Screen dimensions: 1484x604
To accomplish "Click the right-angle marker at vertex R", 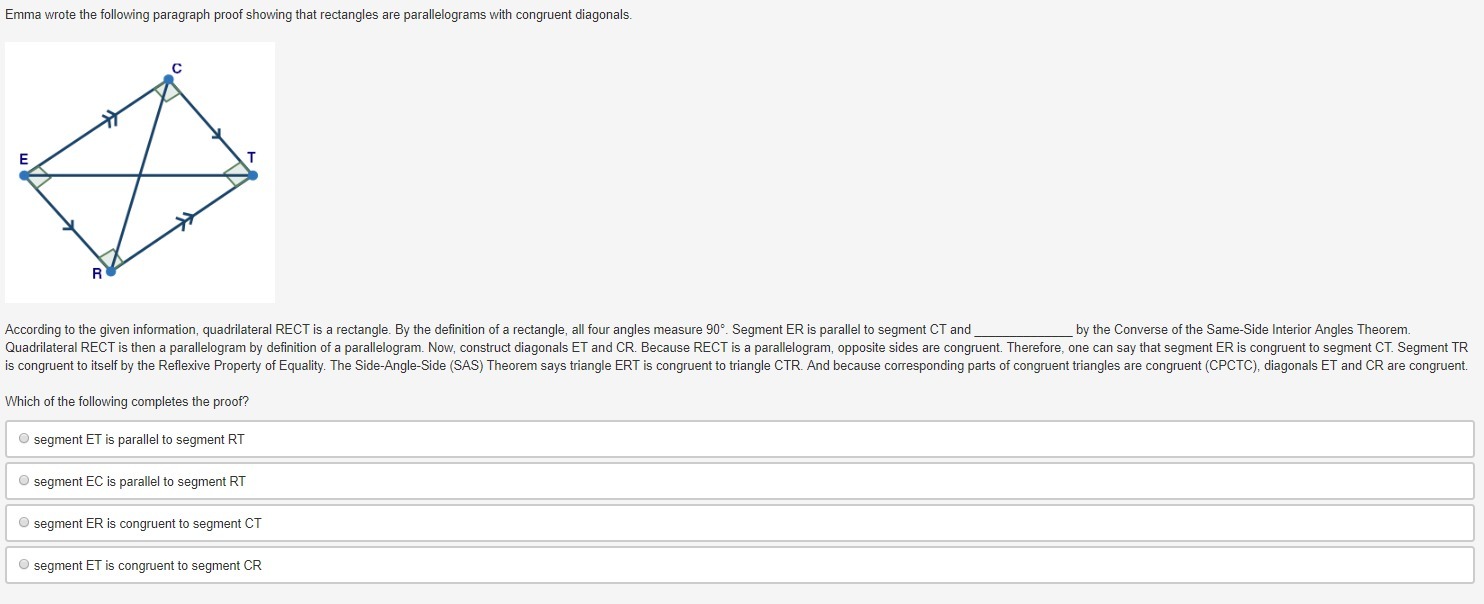I will 111,258.
